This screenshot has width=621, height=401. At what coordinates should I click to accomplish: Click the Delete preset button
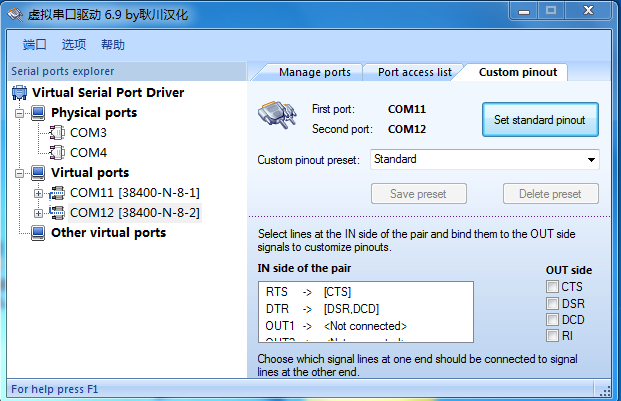(551, 194)
